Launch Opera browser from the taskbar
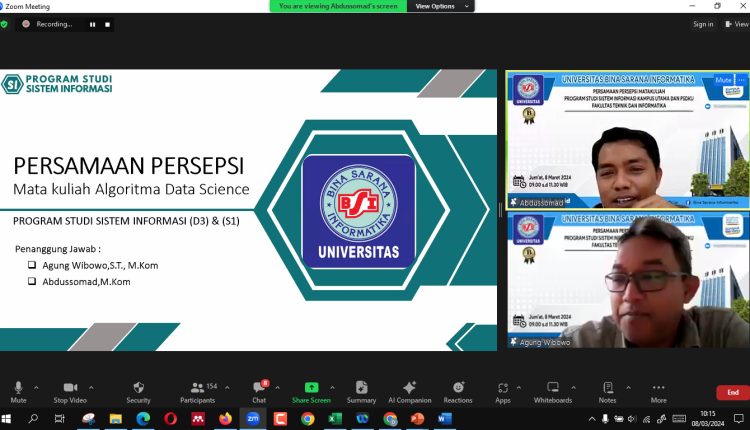This screenshot has width=750, height=430. point(171,419)
